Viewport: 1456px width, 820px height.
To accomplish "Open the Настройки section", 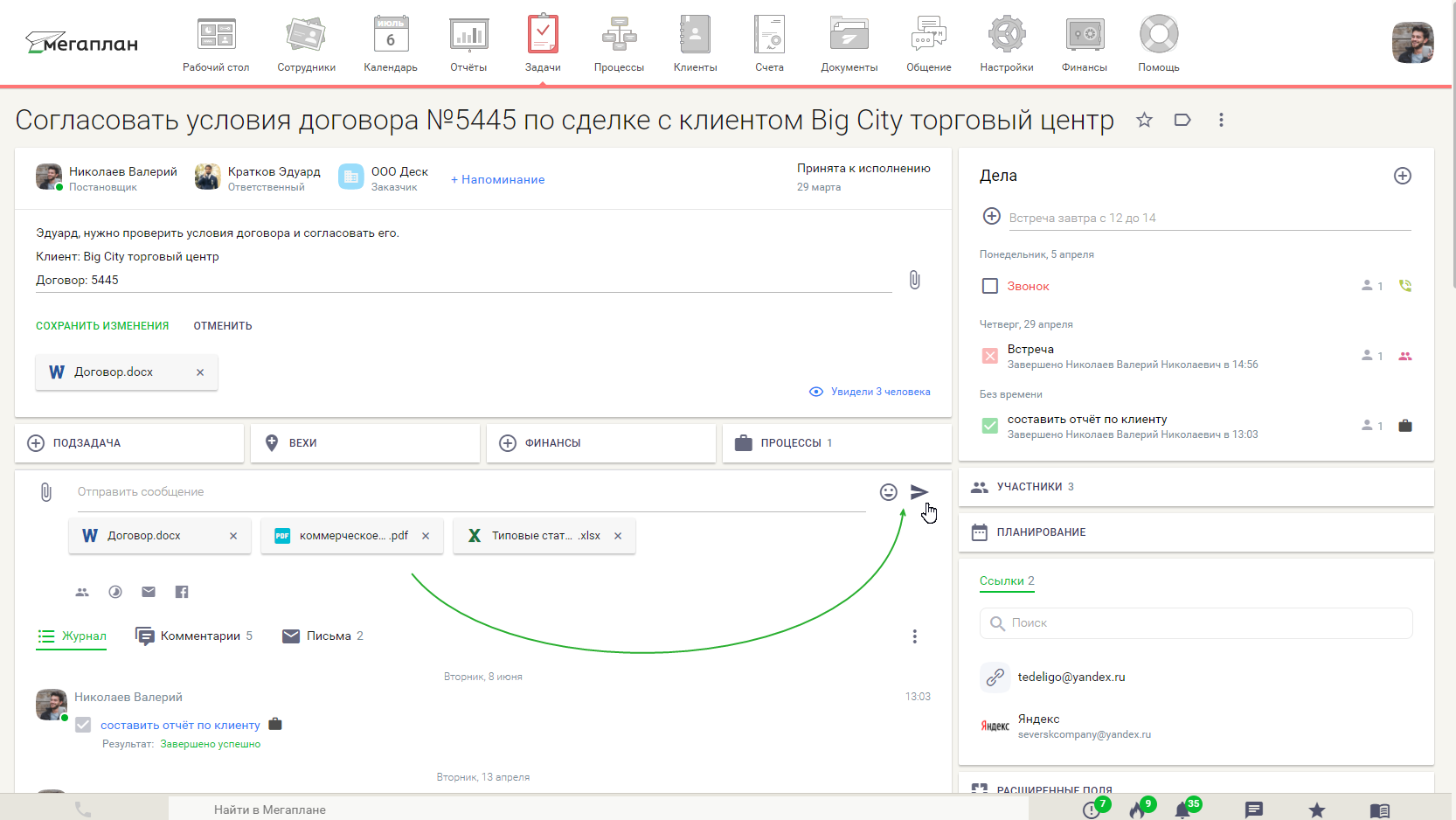I will tap(1007, 44).
